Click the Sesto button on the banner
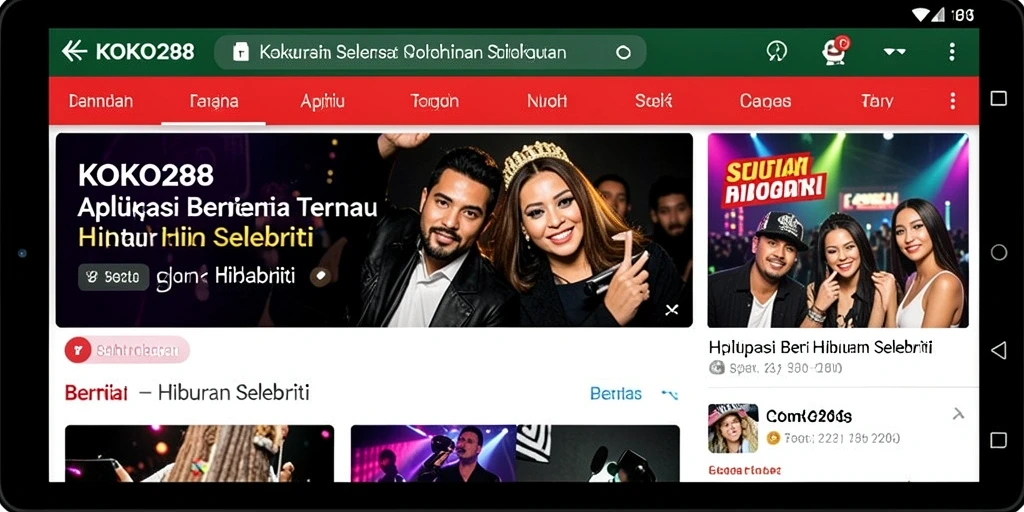The width and height of the screenshot is (1024, 512). point(114,277)
